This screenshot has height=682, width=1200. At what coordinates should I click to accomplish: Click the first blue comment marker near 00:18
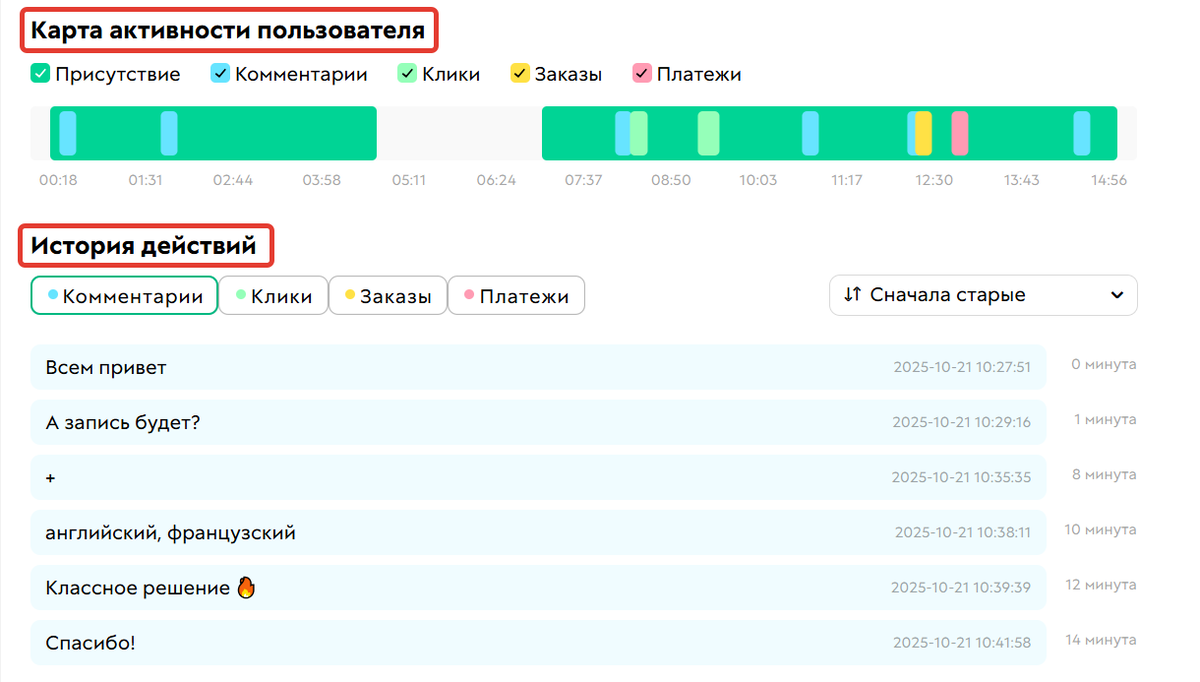pos(67,133)
